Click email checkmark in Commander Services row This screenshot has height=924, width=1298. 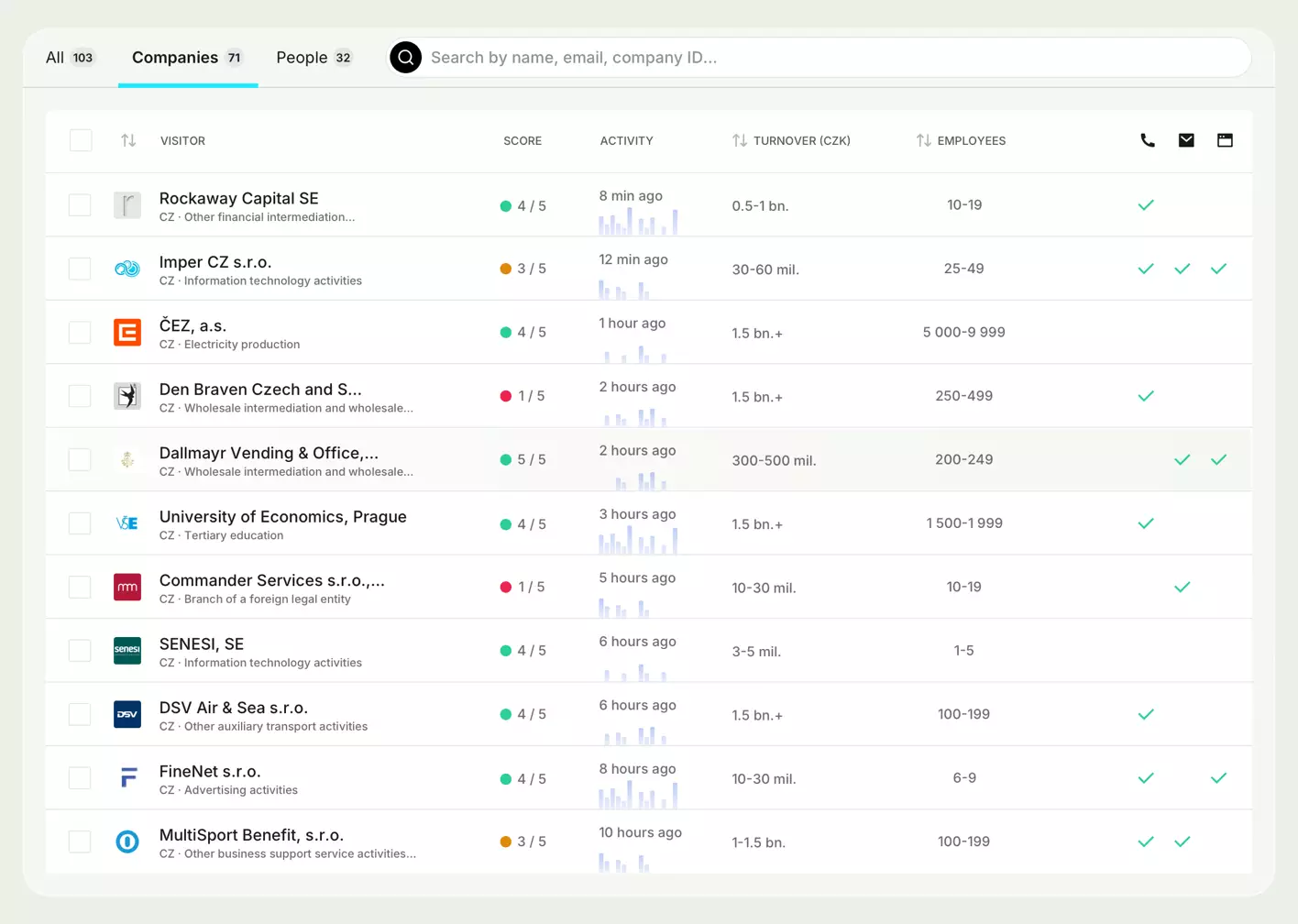point(1182,587)
